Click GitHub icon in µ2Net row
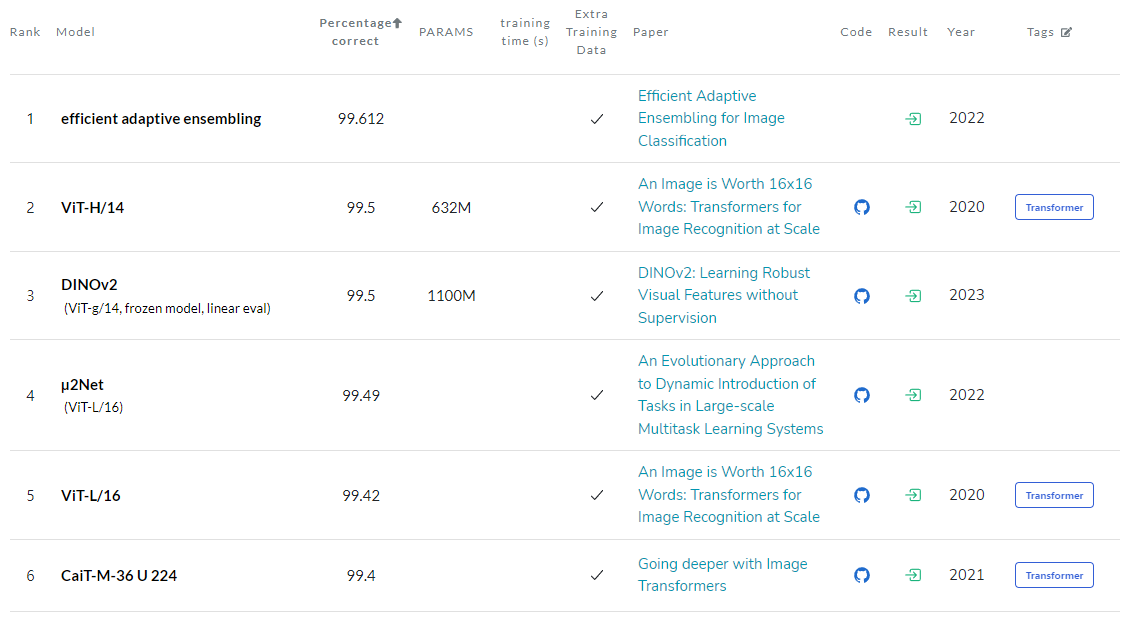Image resolution: width=1138 pixels, height=619 pixels. pos(861,395)
